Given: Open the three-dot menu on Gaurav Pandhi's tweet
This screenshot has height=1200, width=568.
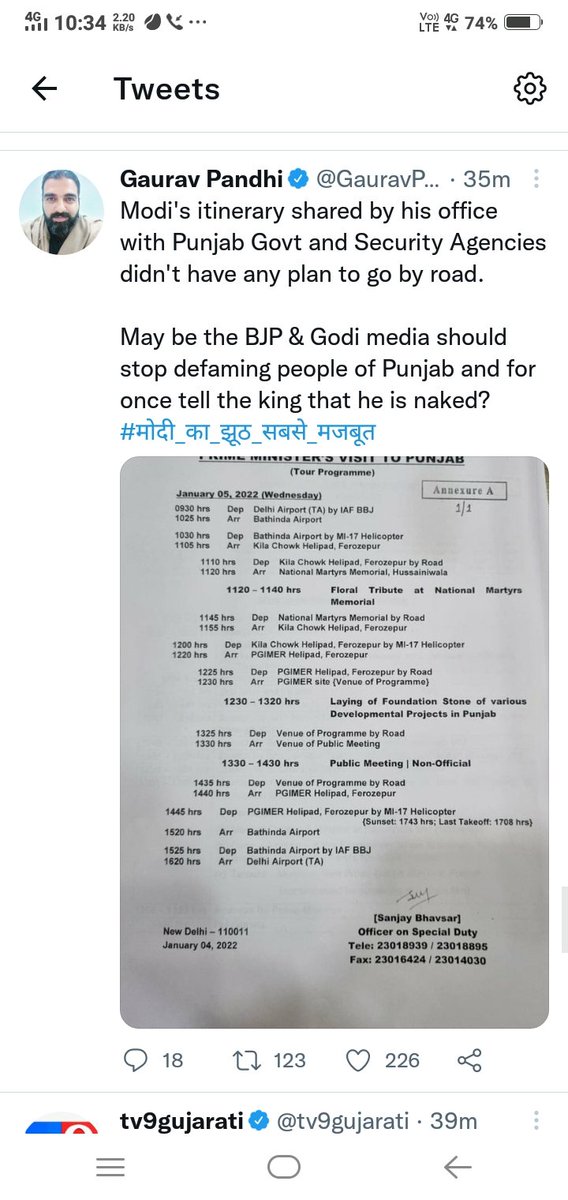Looking at the screenshot, I should coord(537,179).
